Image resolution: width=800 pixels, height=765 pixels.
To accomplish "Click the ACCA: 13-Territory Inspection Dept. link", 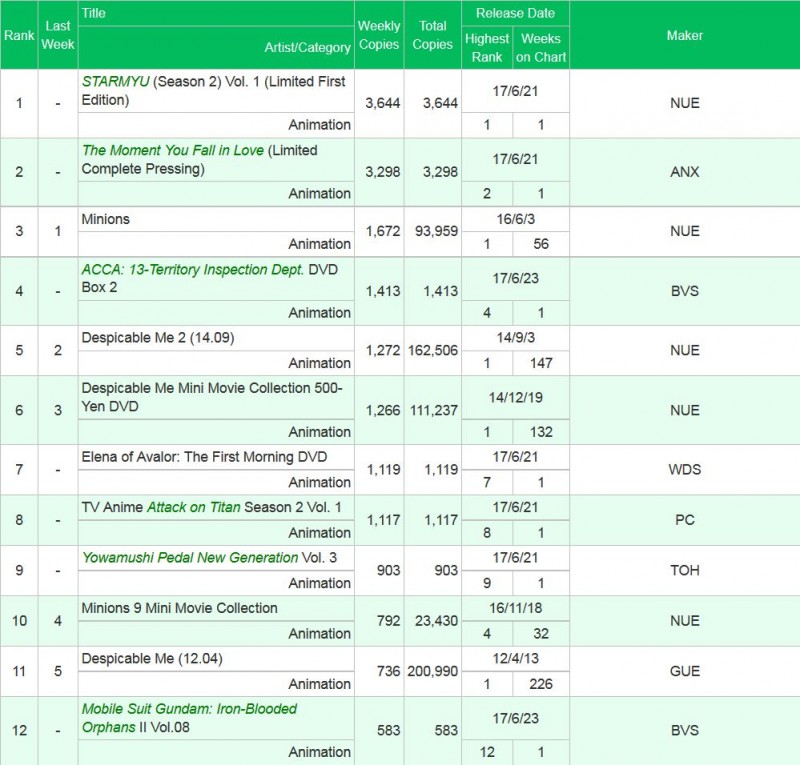I will tap(192, 269).
